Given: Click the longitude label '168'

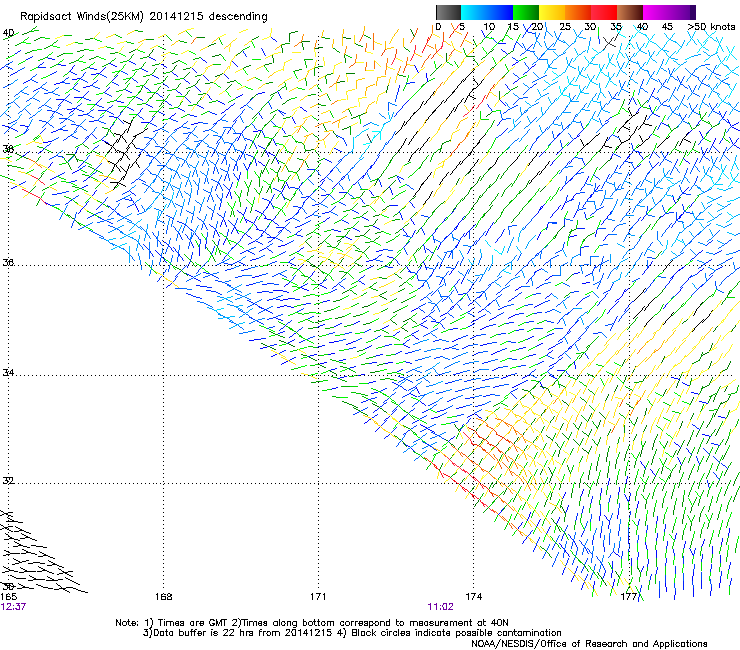Looking at the screenshot, I should pyautogui.click(x=164, y=597).
